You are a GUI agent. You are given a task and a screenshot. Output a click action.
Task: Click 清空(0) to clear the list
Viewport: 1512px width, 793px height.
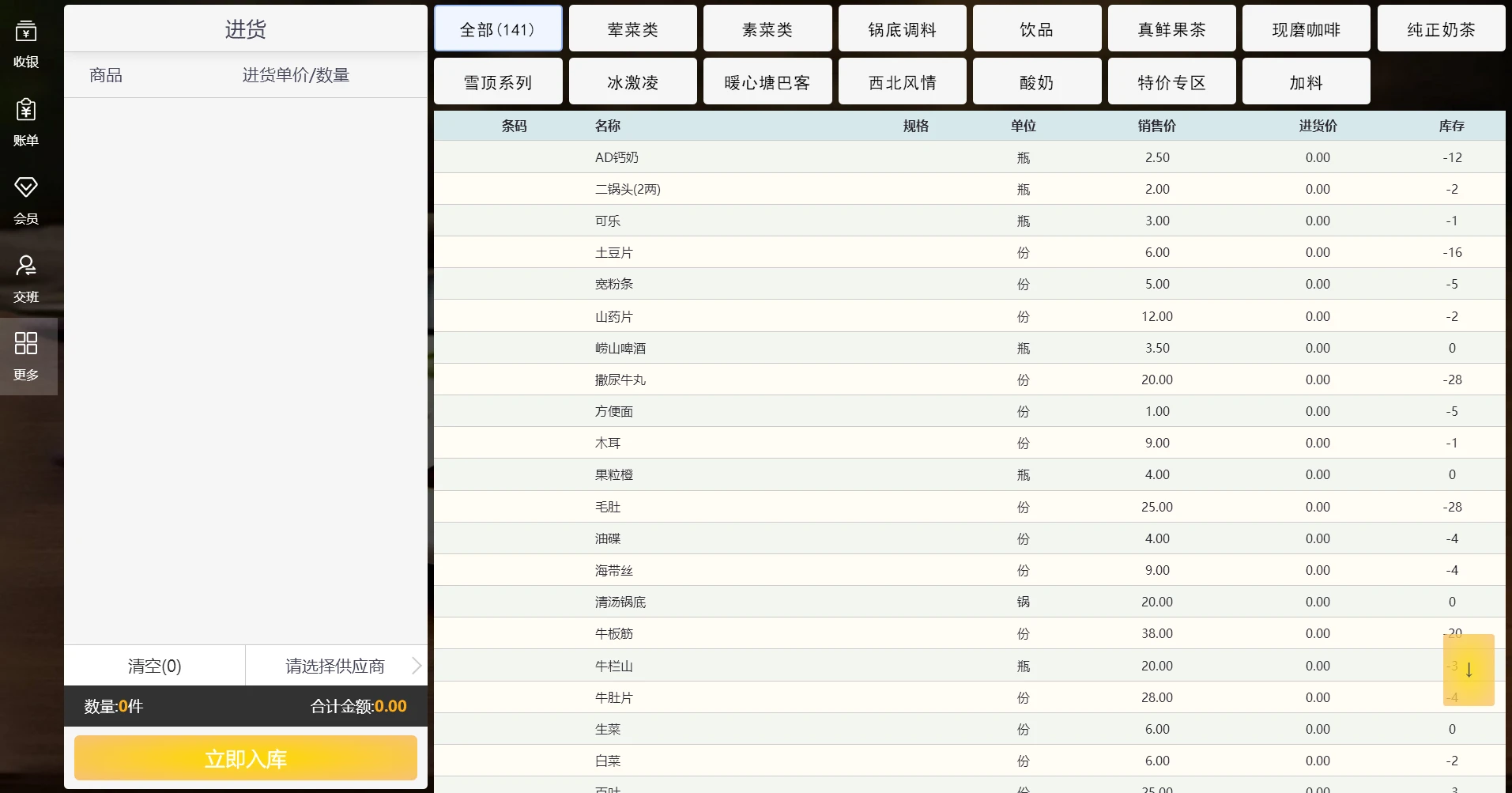[155, 666]
